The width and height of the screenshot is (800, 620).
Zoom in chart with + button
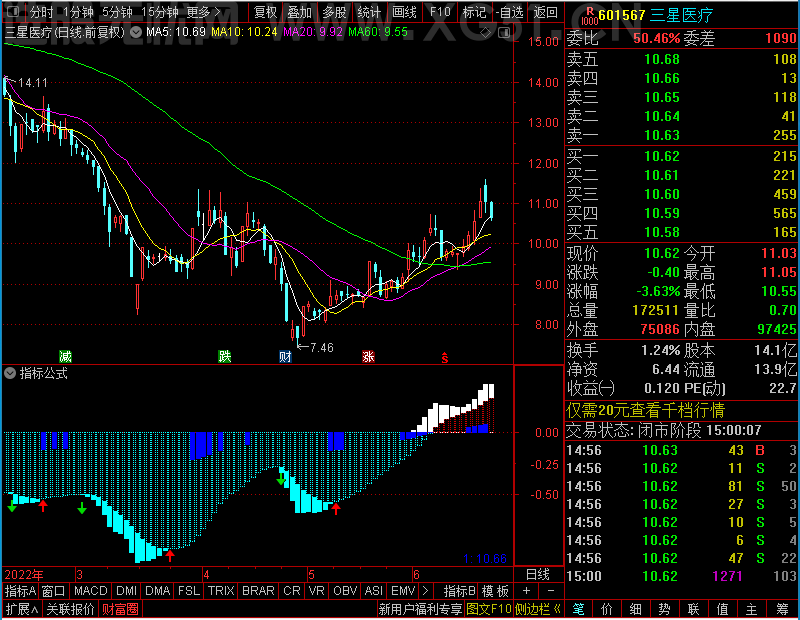527,591
